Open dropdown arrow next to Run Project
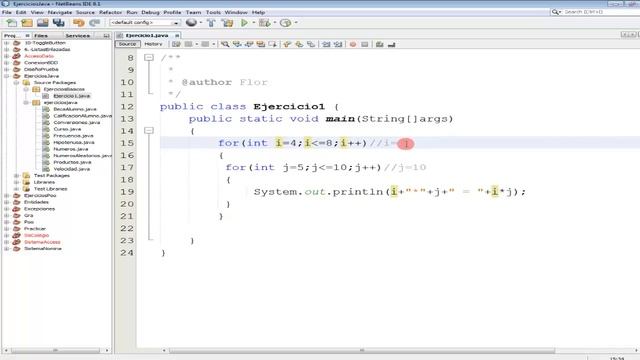The height and width of the screenshot is (360, 640). click(253, 23)
